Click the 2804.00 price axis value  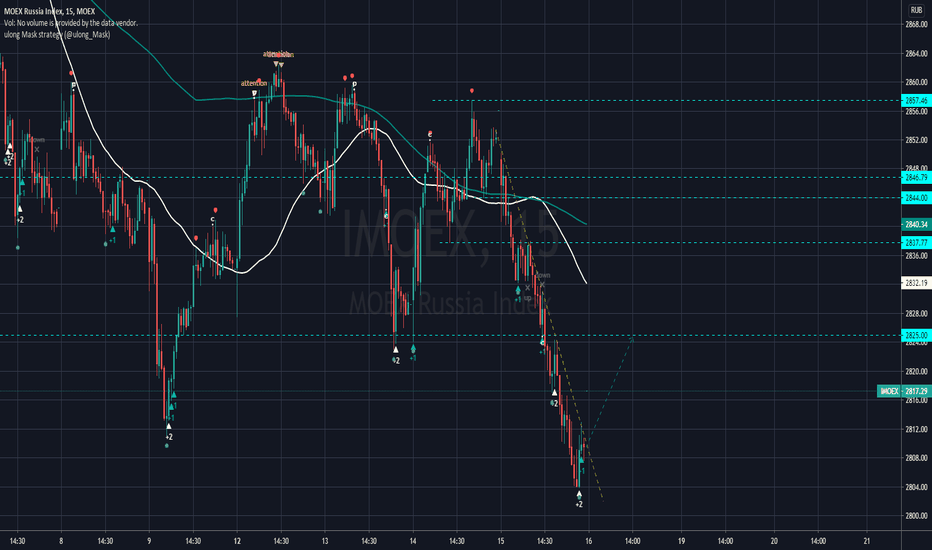(916, 487)
